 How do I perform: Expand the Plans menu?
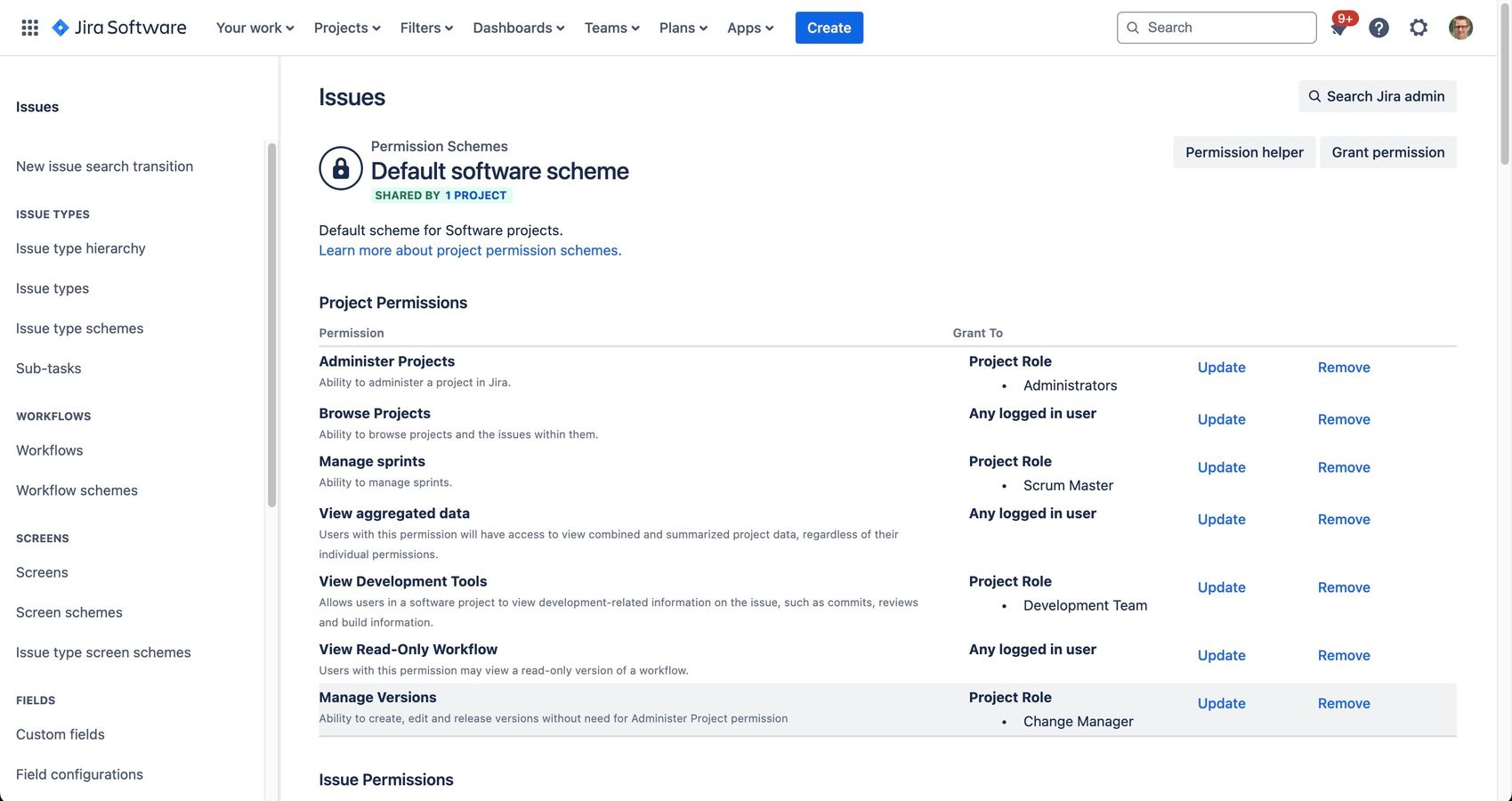[683, 28]
